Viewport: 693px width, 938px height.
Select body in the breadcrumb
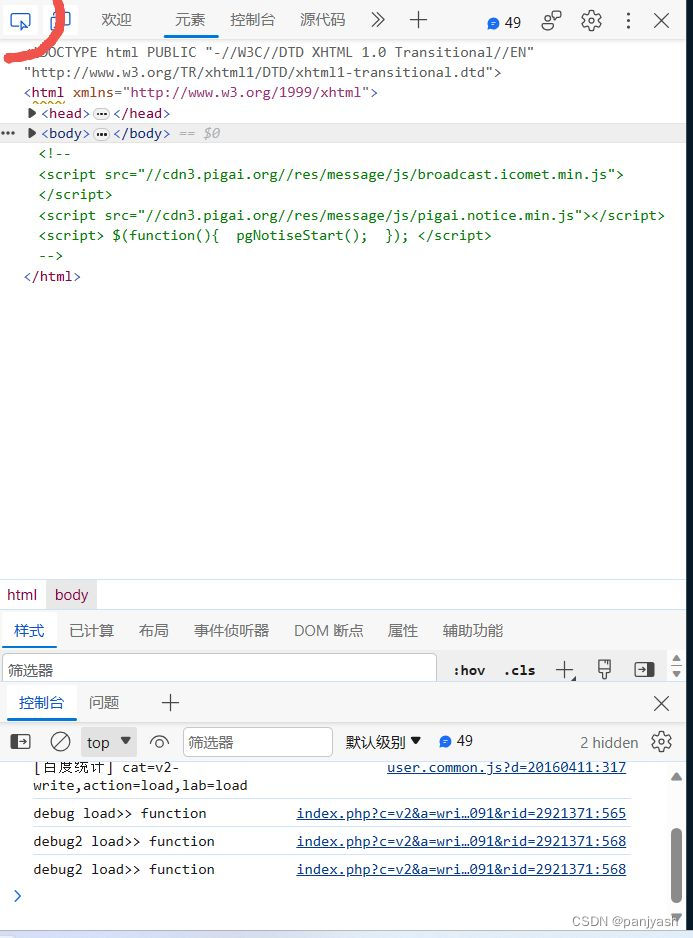point(71,595)
